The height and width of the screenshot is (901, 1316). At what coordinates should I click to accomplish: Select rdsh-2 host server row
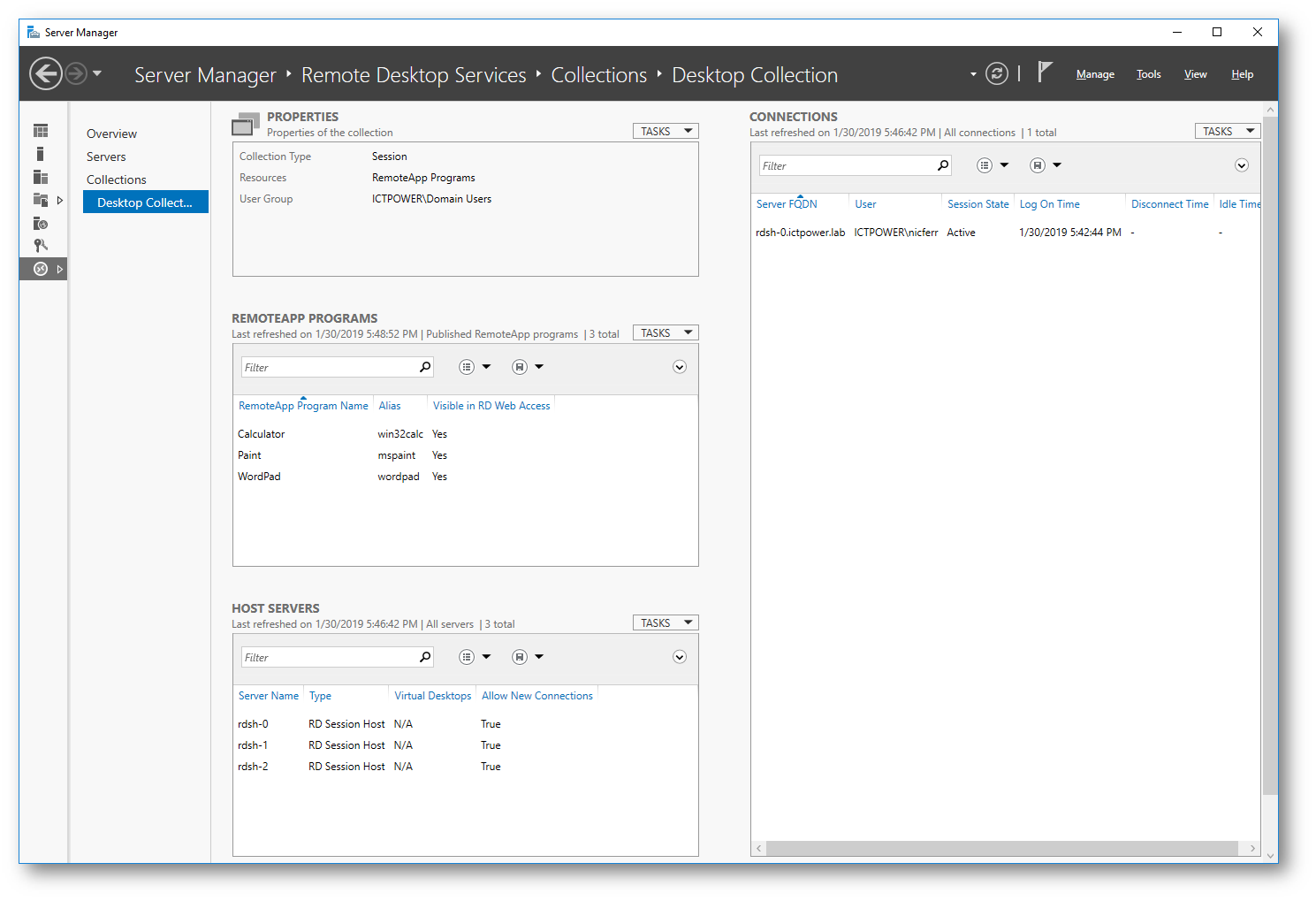tap(466, 767)
